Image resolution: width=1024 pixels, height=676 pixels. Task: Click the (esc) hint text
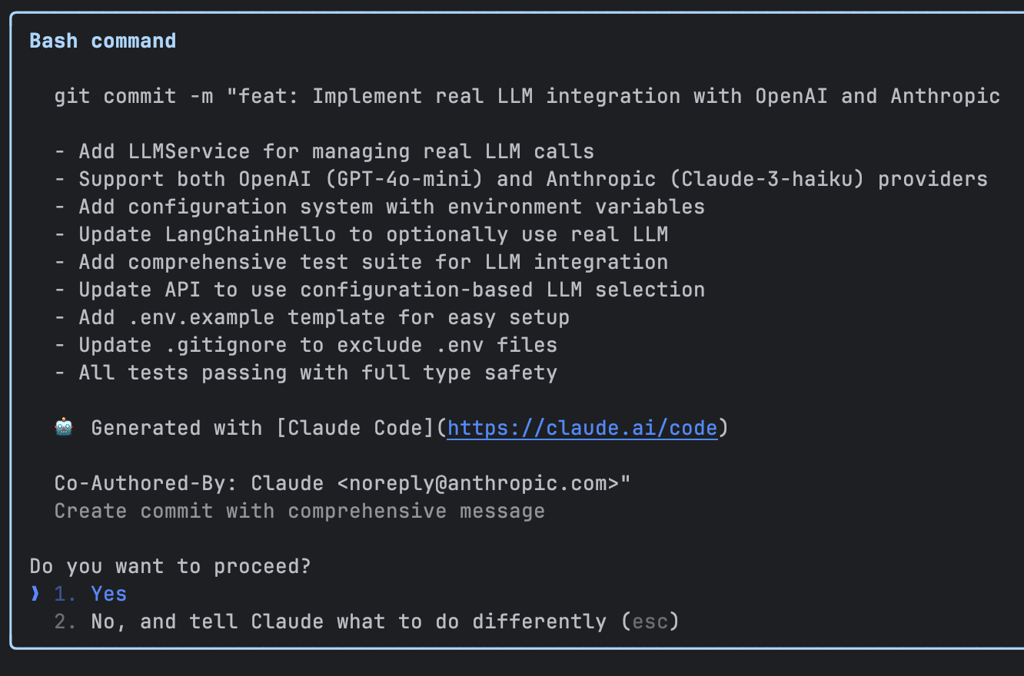pyautogui.click(x=650, y=621)
